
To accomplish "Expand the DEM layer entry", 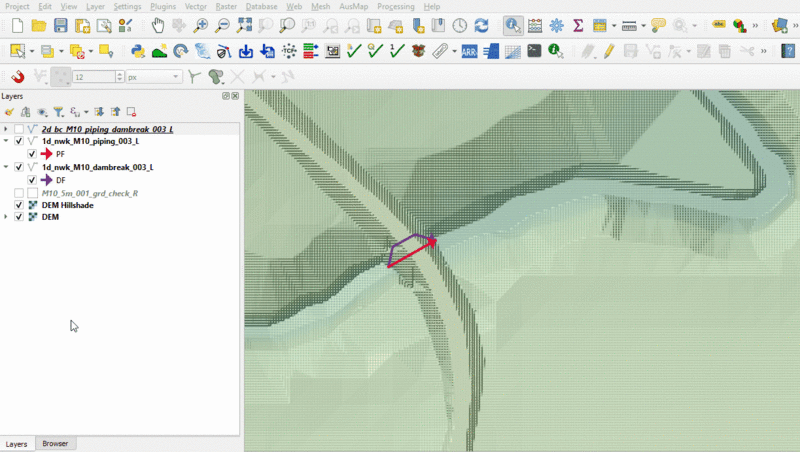I will [x=7, y=217].
